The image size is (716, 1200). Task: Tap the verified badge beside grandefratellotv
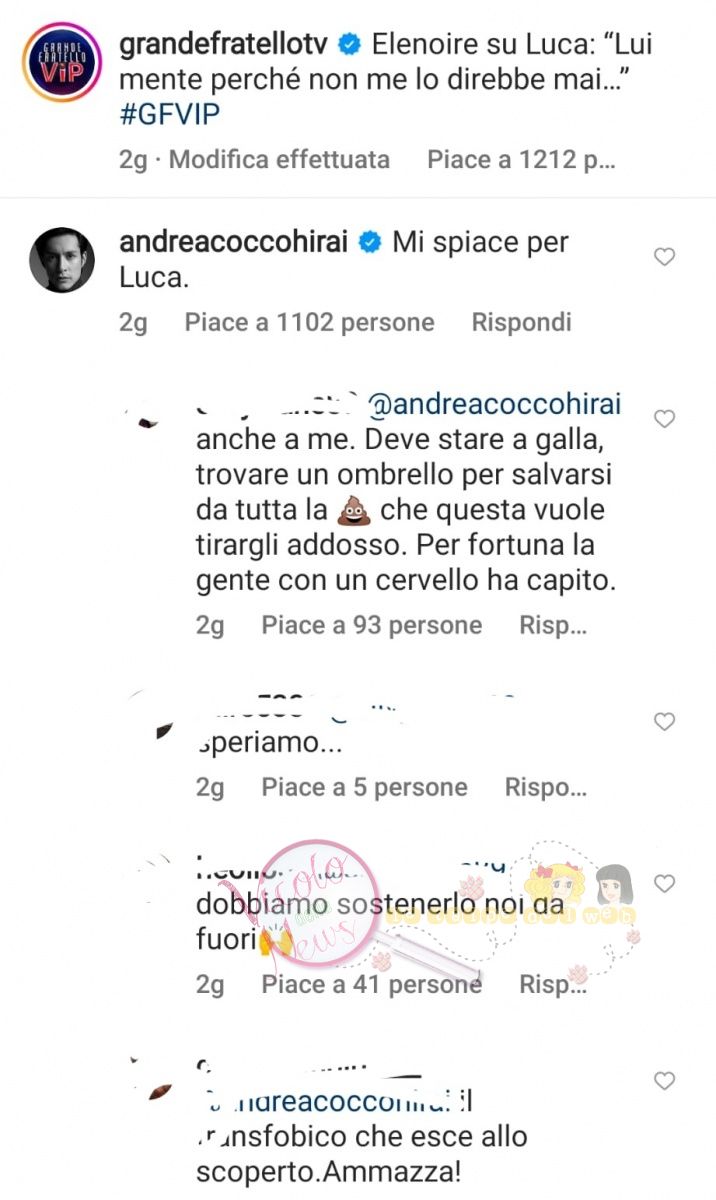349,44
